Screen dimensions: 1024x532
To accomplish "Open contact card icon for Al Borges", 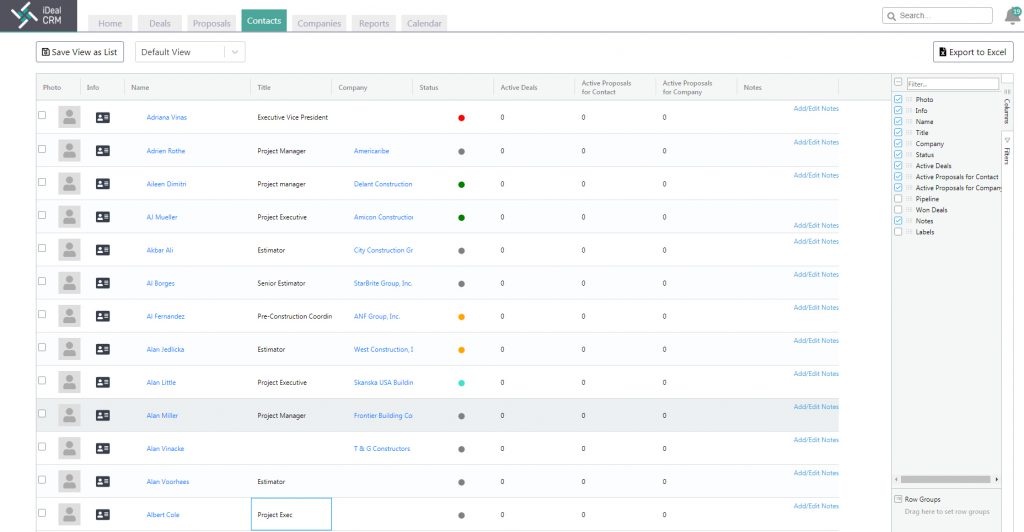I will point(103,283).
